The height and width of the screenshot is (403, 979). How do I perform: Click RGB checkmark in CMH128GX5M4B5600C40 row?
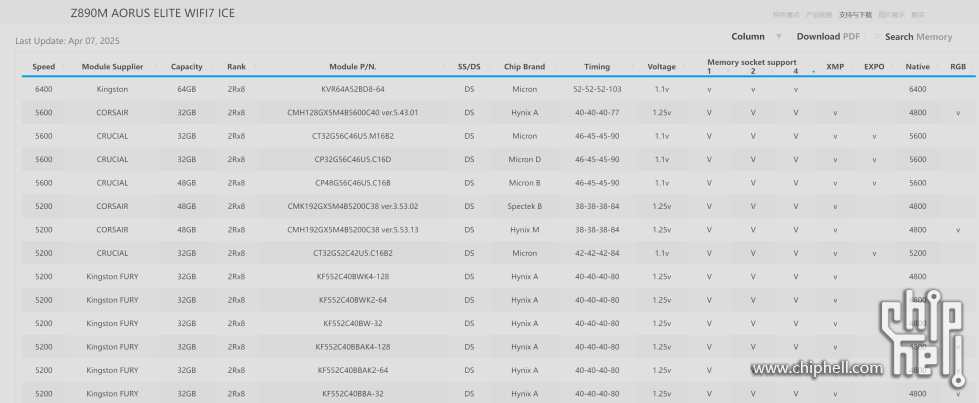pyautogui.click(x=958, y=114)
